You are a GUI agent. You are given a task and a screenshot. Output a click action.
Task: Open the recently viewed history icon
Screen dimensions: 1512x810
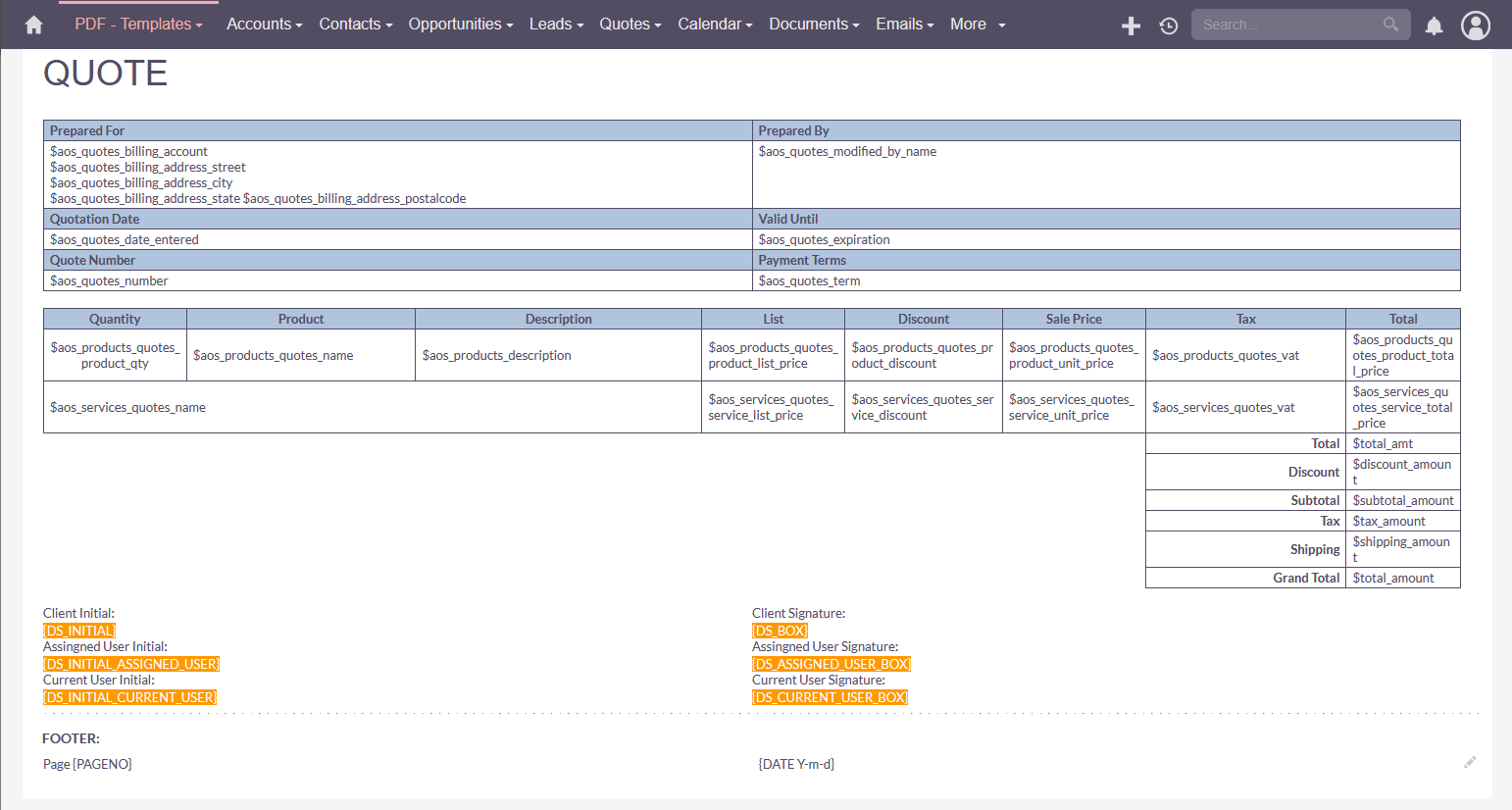point(1168,26)
